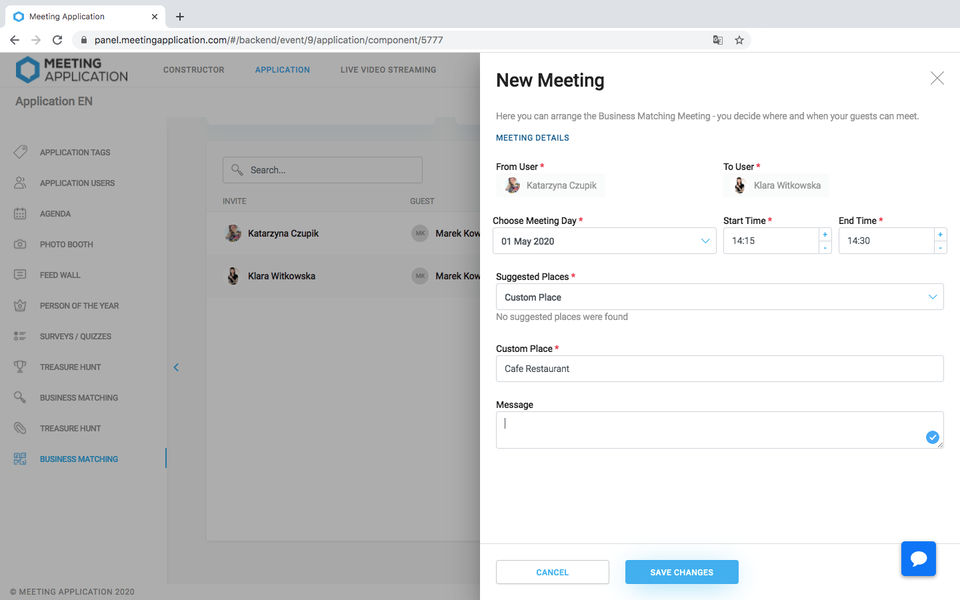Increase End Time with the plus stepper
This screenshot has width=960, height=600.
[x=940, y=234]
